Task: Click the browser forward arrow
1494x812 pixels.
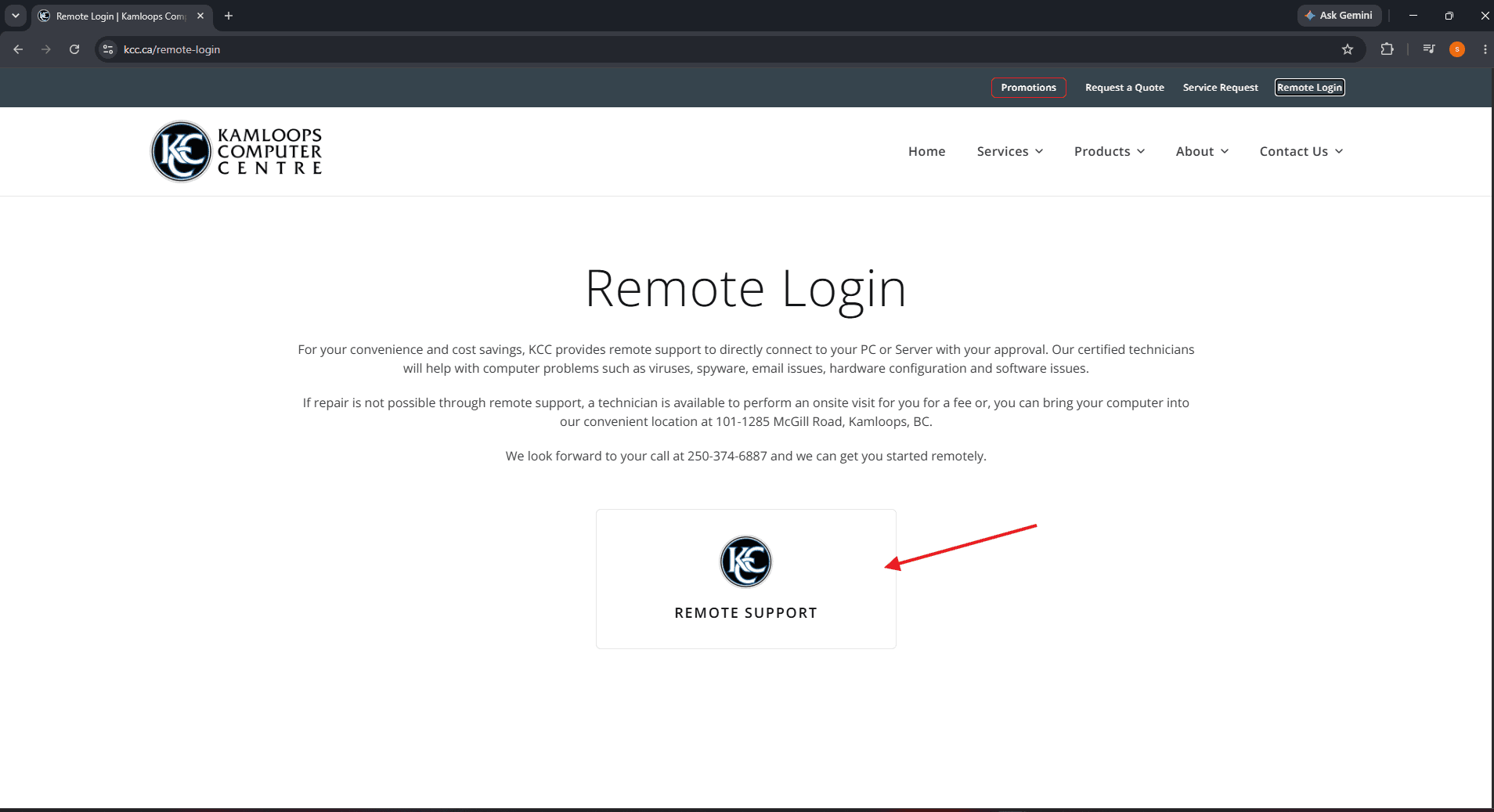Action: click(46, 49)
